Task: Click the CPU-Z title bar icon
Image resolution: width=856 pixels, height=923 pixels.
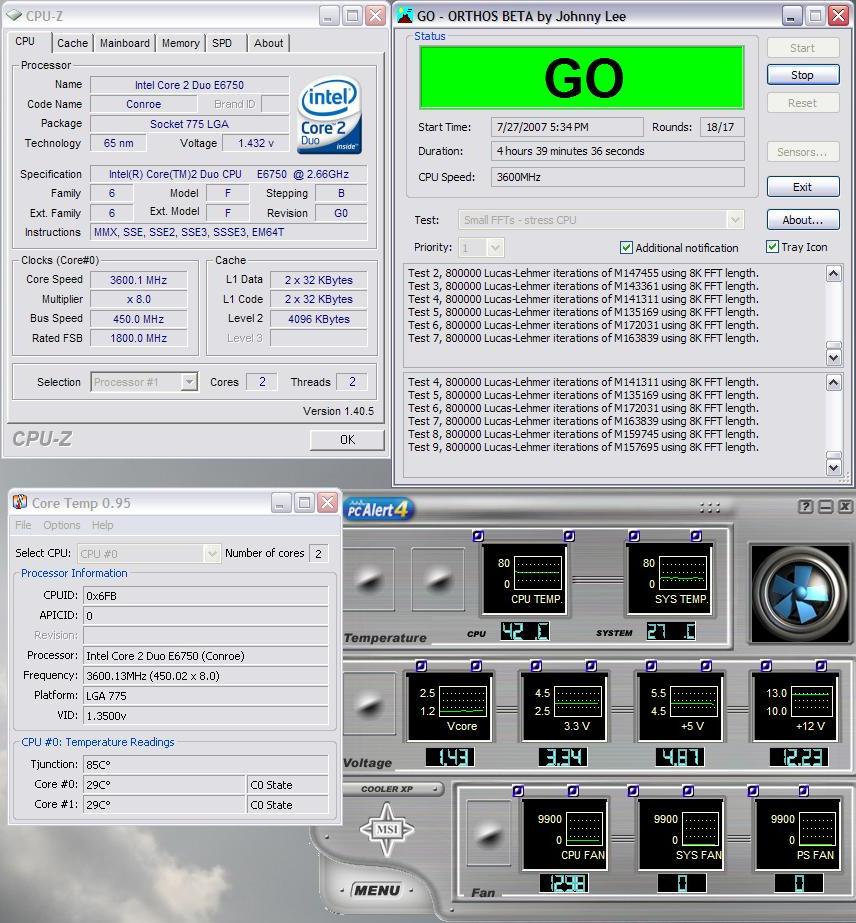Action: click(x=15, y=15)
